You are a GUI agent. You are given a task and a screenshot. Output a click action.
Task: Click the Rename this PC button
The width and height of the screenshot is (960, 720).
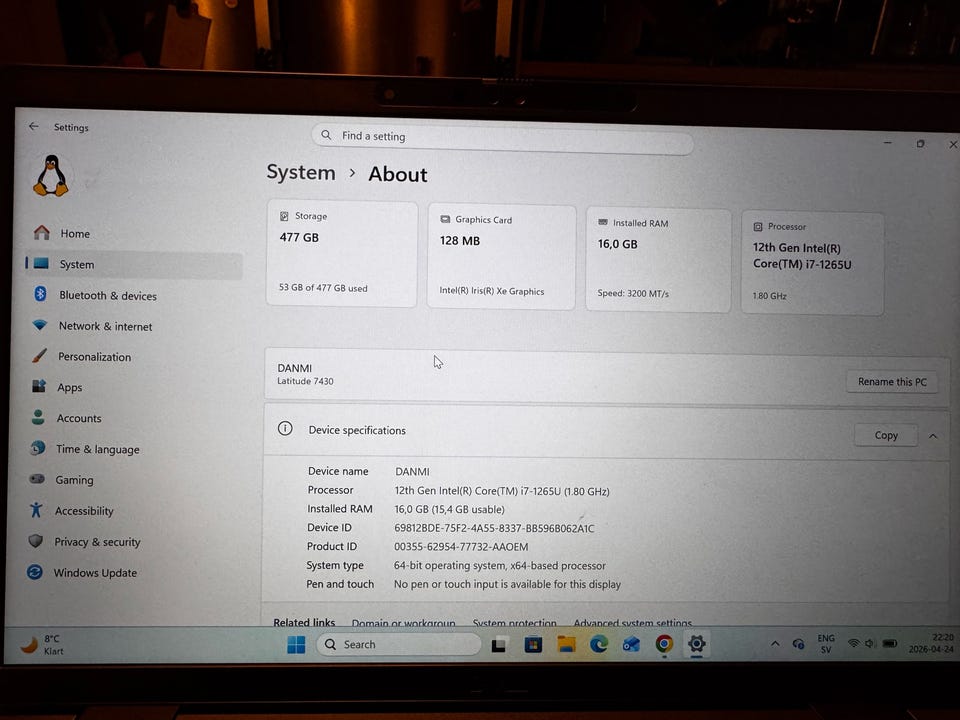click(892, 382)
